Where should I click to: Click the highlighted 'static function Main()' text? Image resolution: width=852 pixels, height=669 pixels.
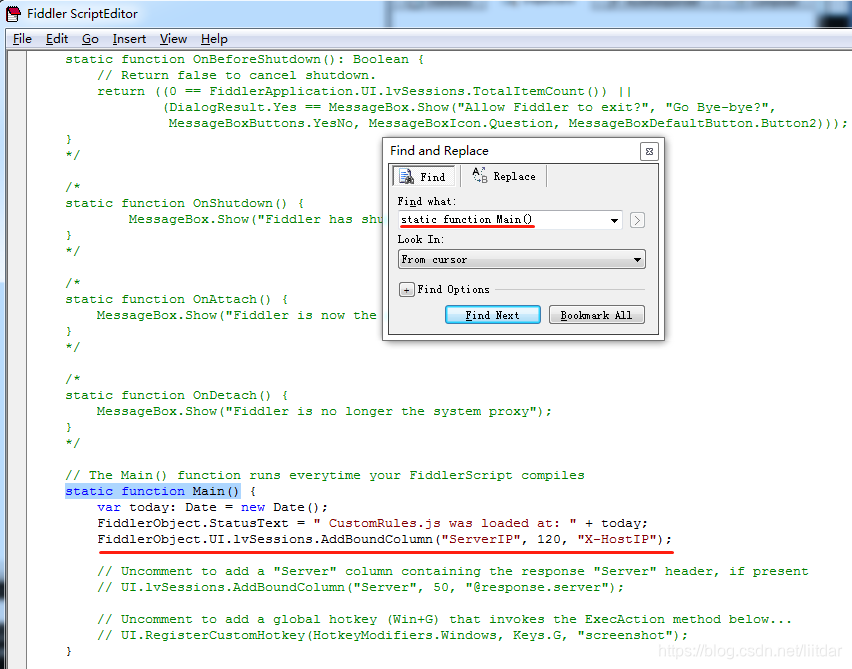[152, 491]
